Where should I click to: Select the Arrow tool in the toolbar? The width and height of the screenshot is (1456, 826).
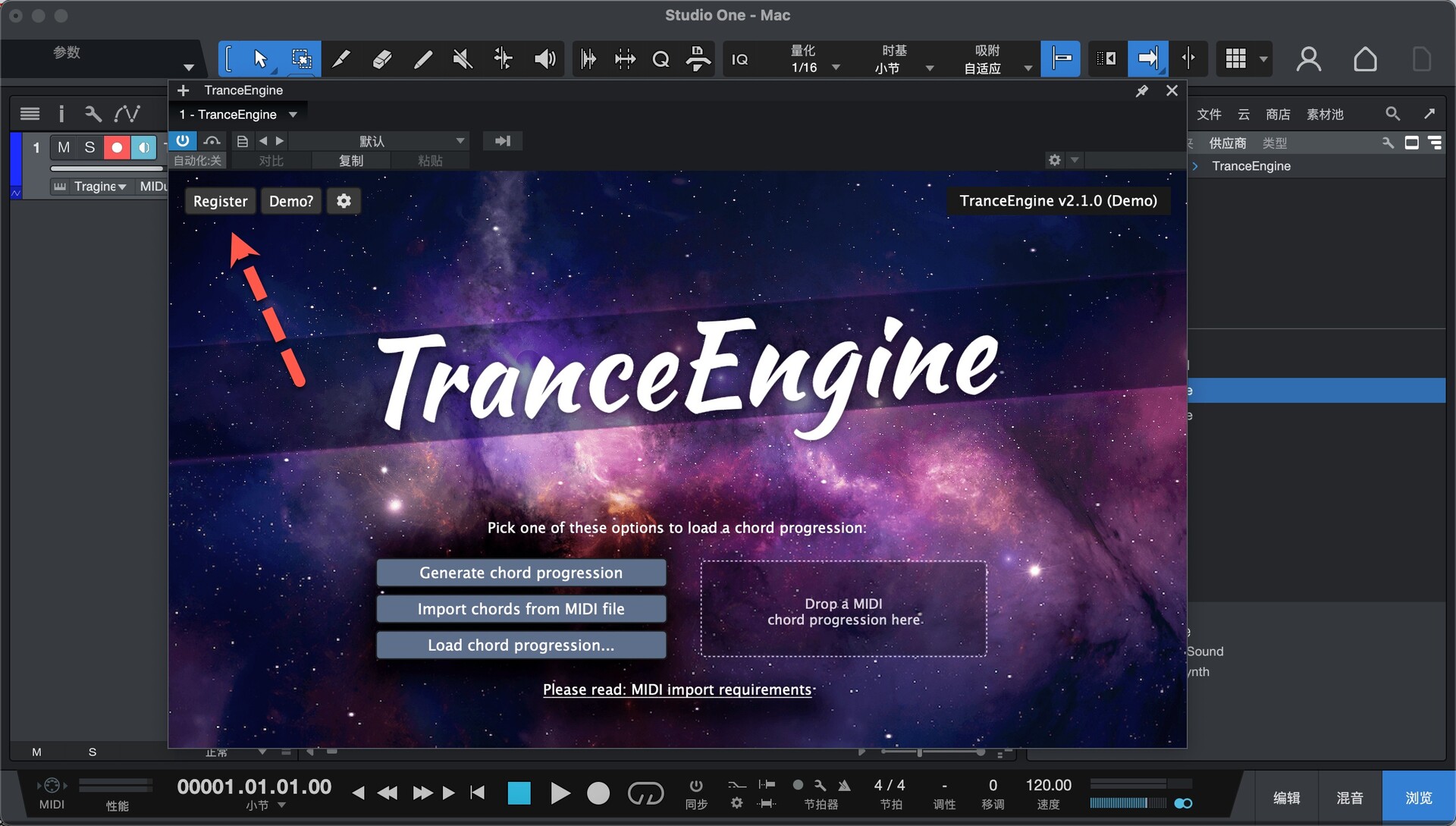[260, 58]
